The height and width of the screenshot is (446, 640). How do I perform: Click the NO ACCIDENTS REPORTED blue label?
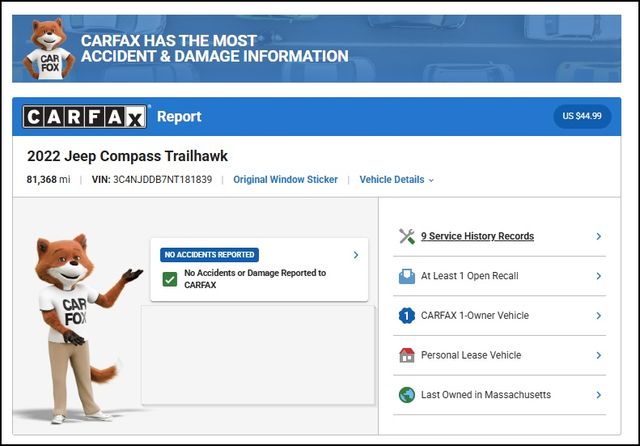(209, 255)
